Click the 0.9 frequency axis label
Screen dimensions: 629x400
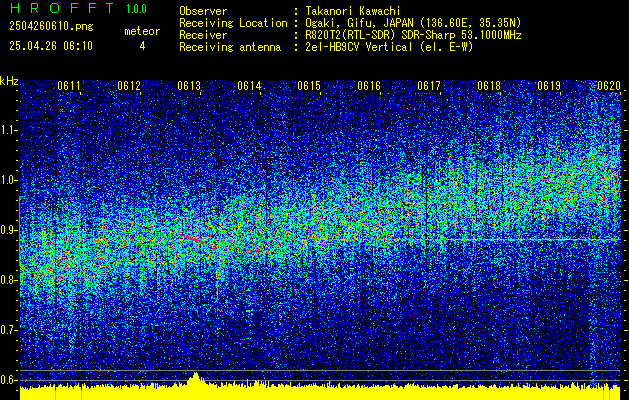[x=9, y=230]
